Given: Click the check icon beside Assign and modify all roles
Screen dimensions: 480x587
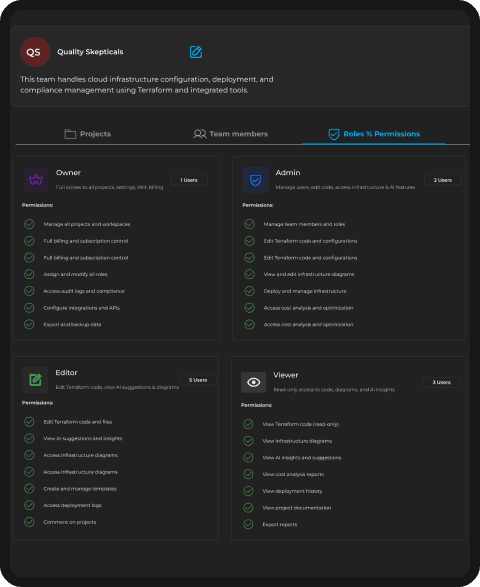Looking at the screenshot, I should click(x=29, y=274).
